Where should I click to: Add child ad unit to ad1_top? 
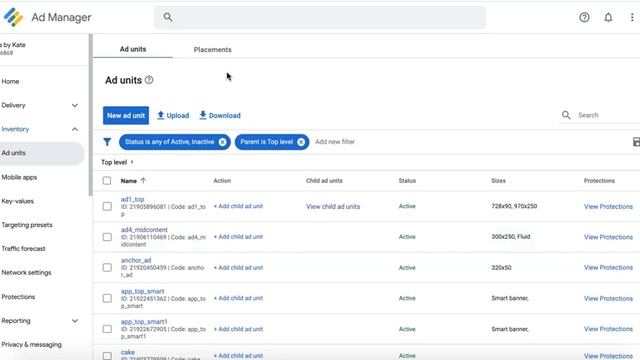point(238,206)
